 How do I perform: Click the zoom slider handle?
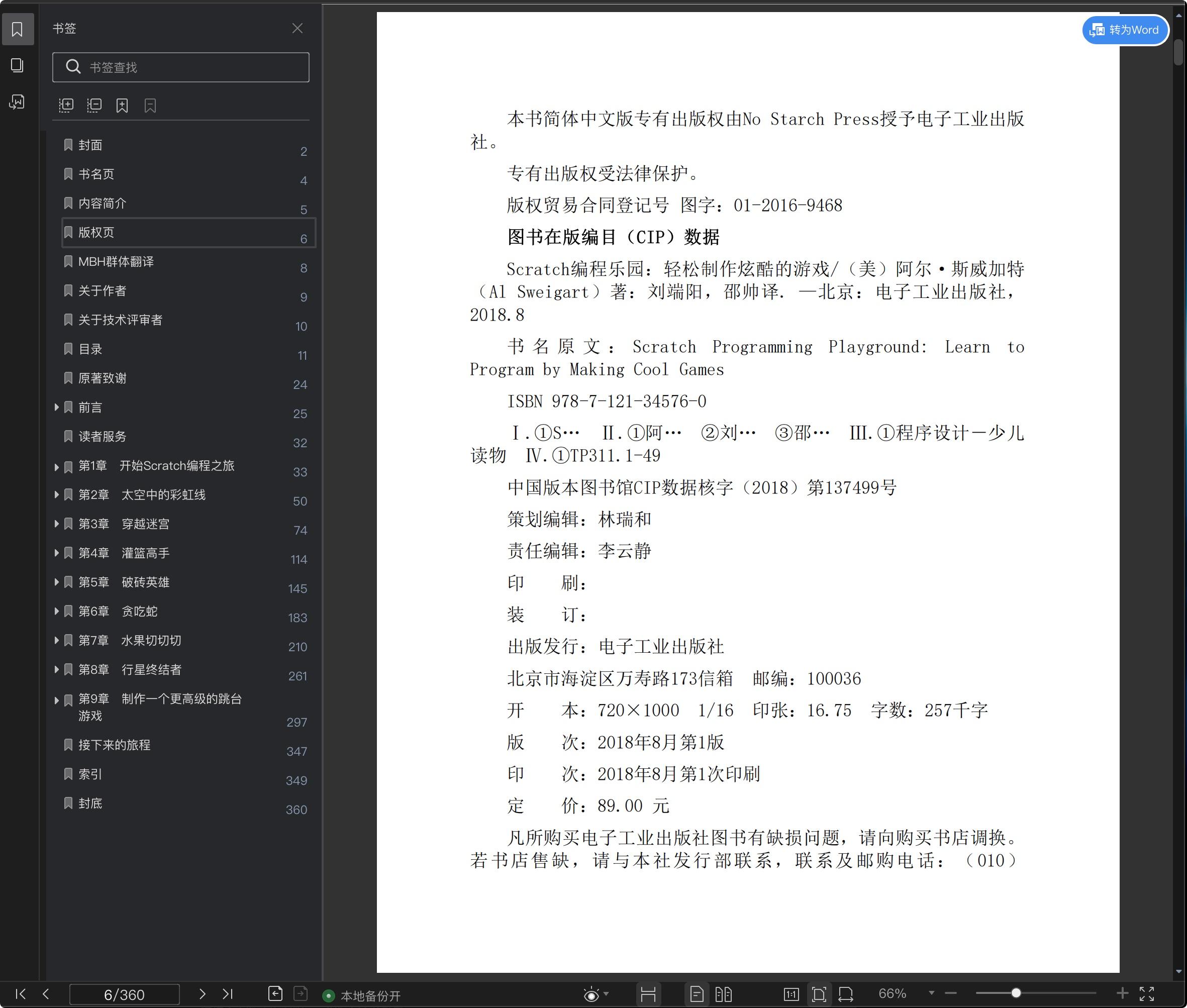coord(1016,994)
